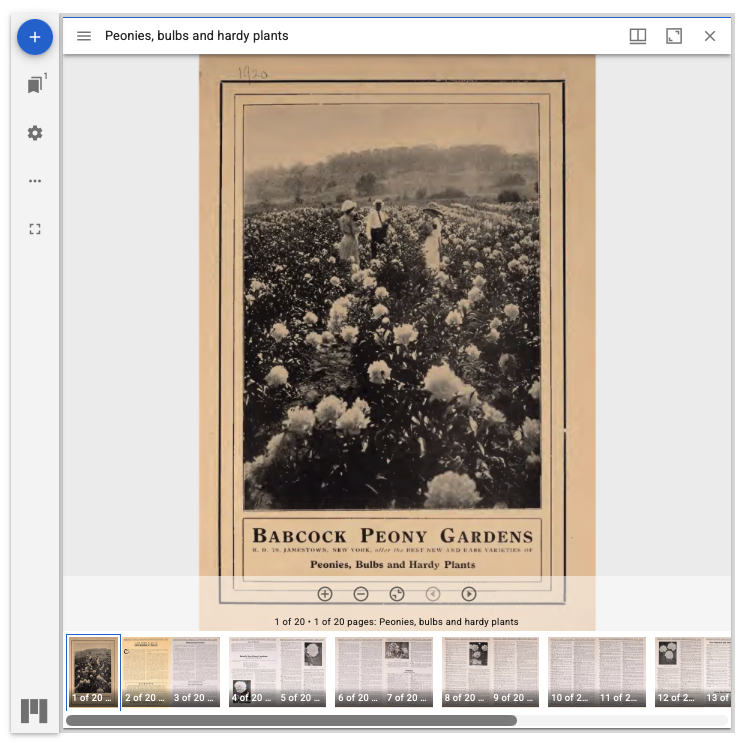Image resolution: width=754 pixels, height=743 pixels.
Task: Open the window view layout icon
Action: [x=638, y=36]
